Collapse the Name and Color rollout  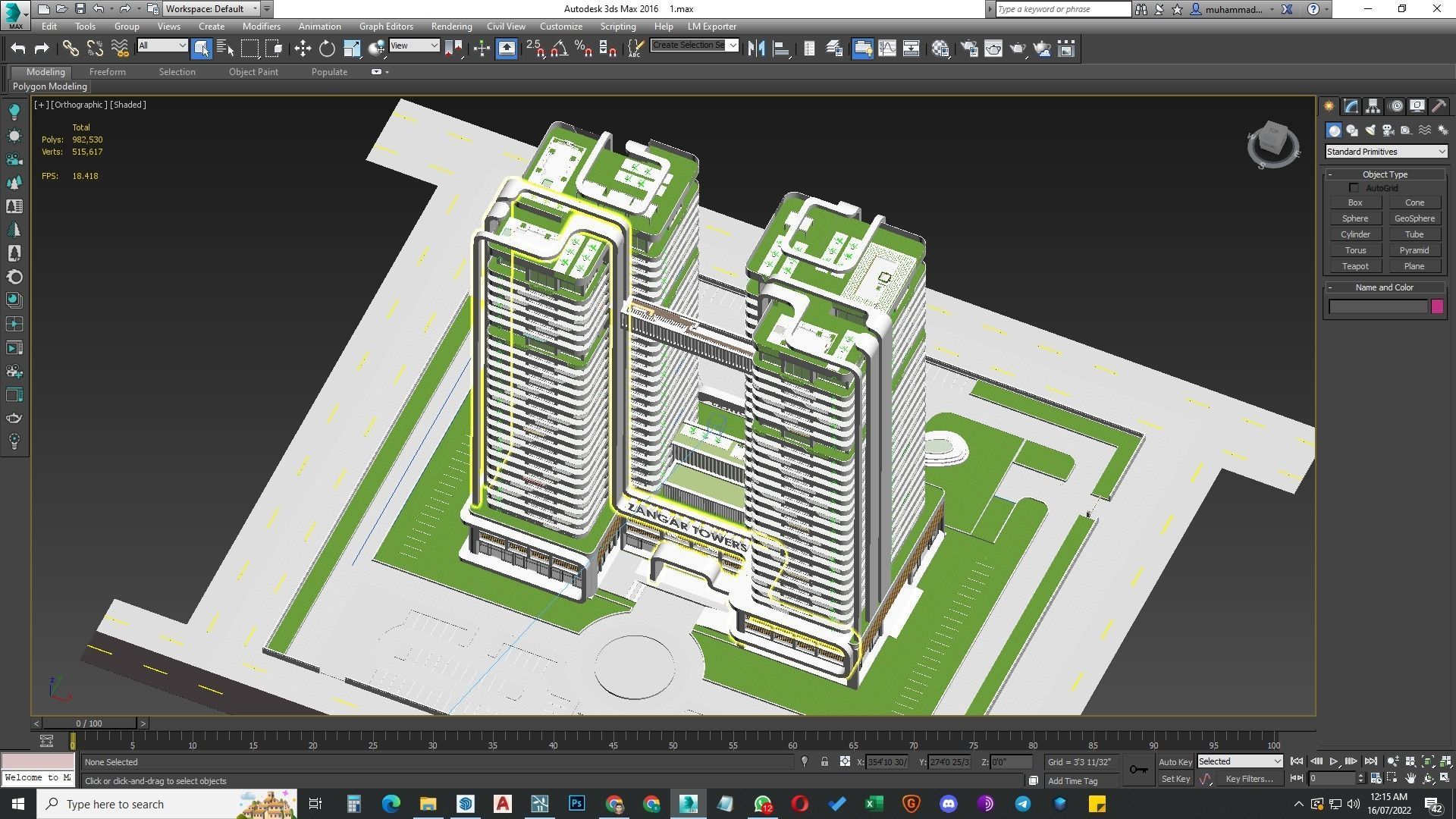[1385, 287]
